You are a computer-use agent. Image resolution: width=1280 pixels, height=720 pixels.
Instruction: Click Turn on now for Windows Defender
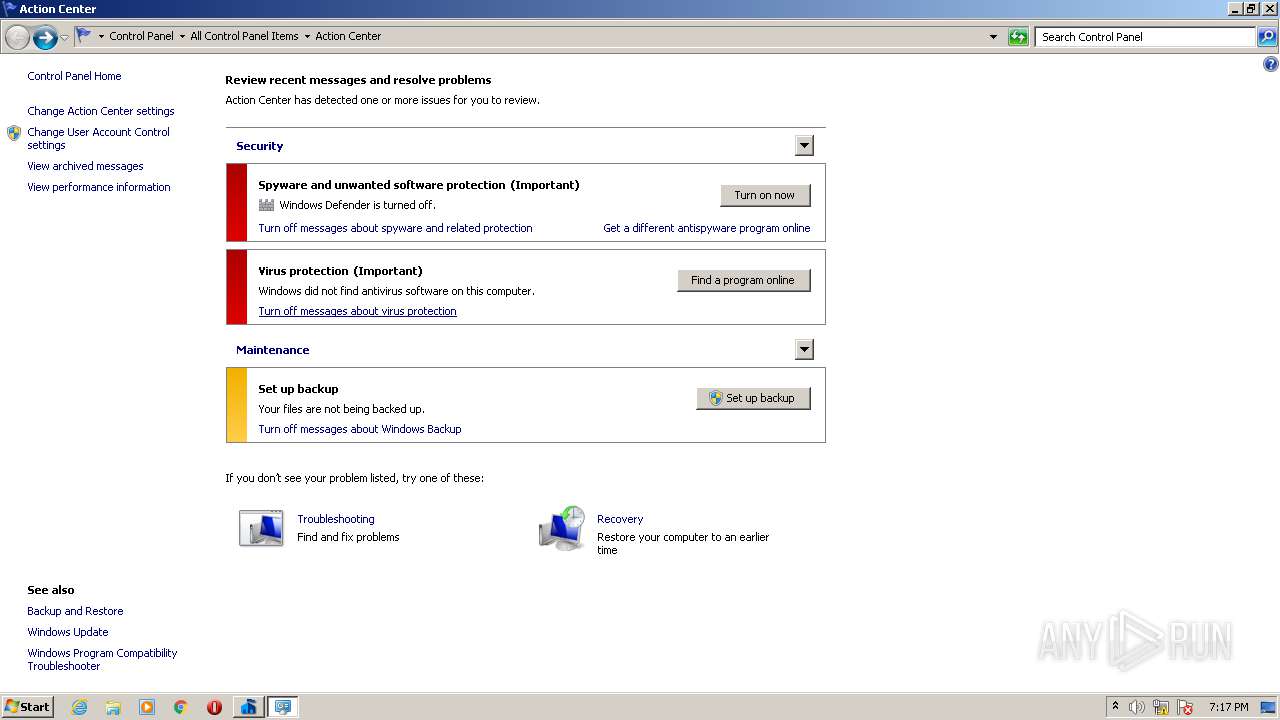coord(765,195)
